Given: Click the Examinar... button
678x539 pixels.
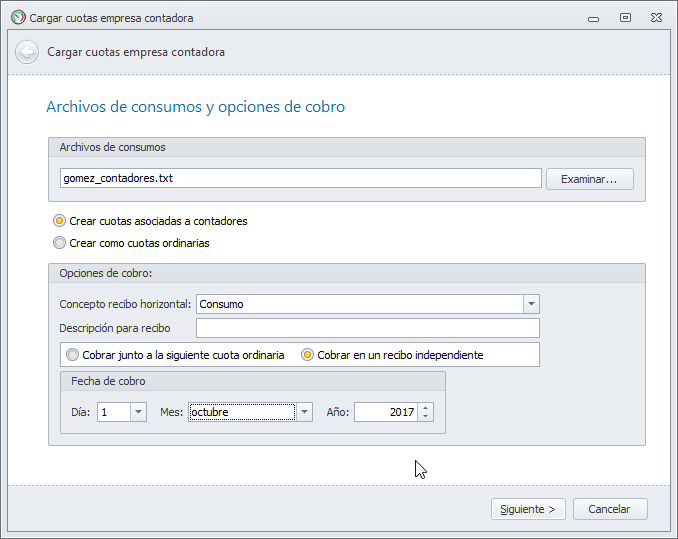Looking at the screenshot, I should coord(589,179).
